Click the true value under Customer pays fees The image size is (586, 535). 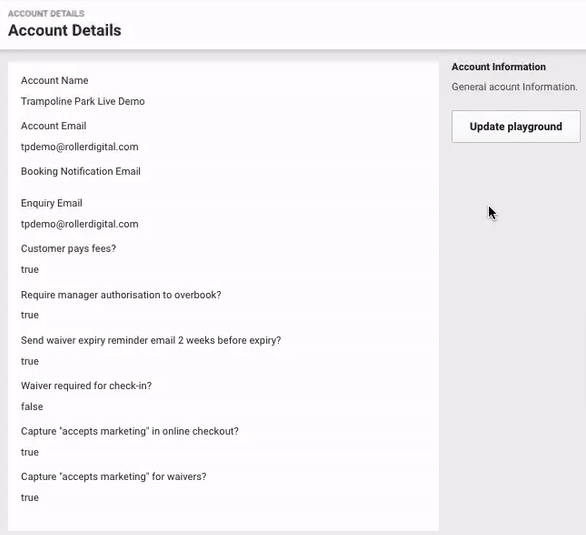pyautogui.click(x=30, y=269)
